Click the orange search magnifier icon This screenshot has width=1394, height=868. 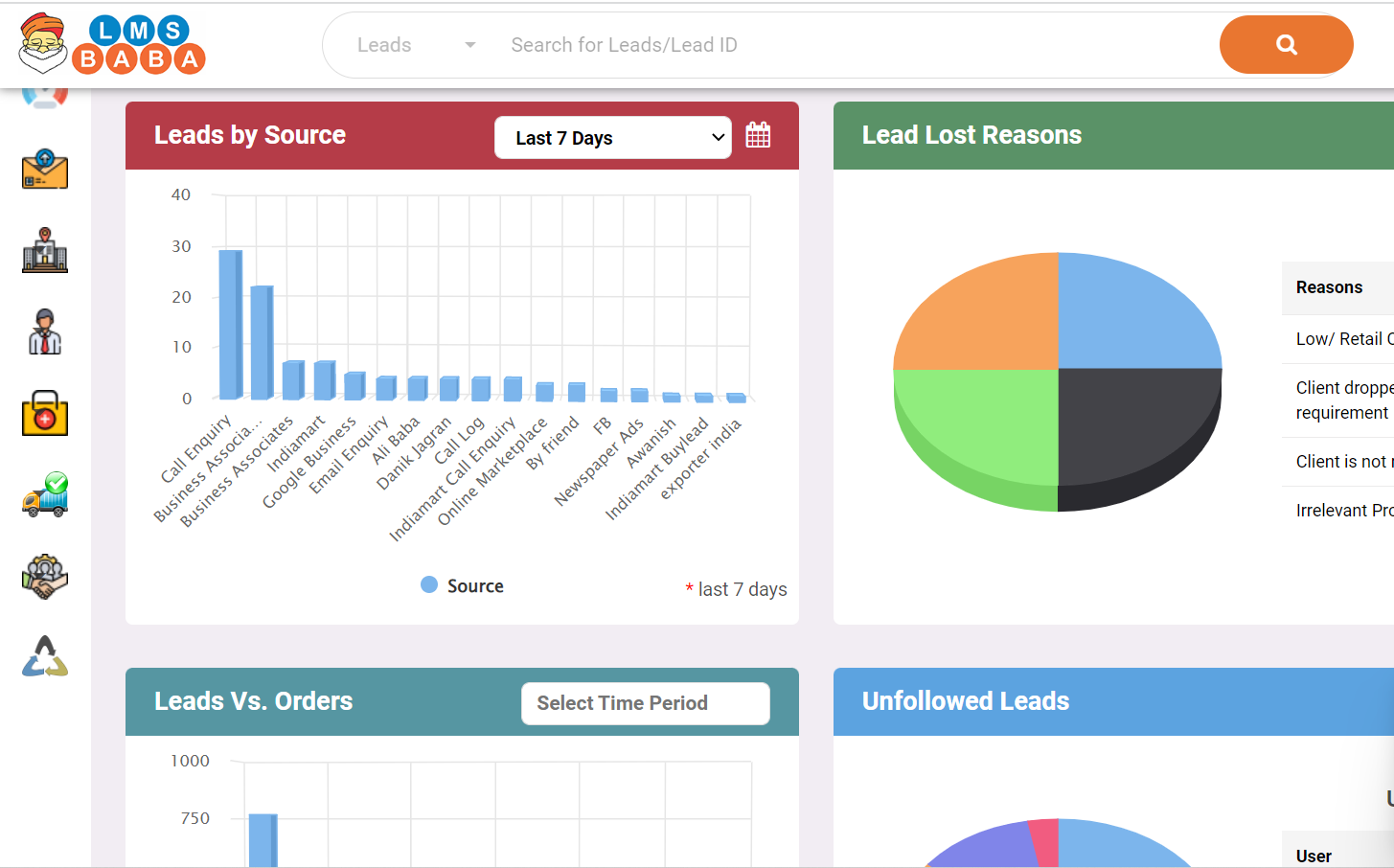click(1286, 44)
